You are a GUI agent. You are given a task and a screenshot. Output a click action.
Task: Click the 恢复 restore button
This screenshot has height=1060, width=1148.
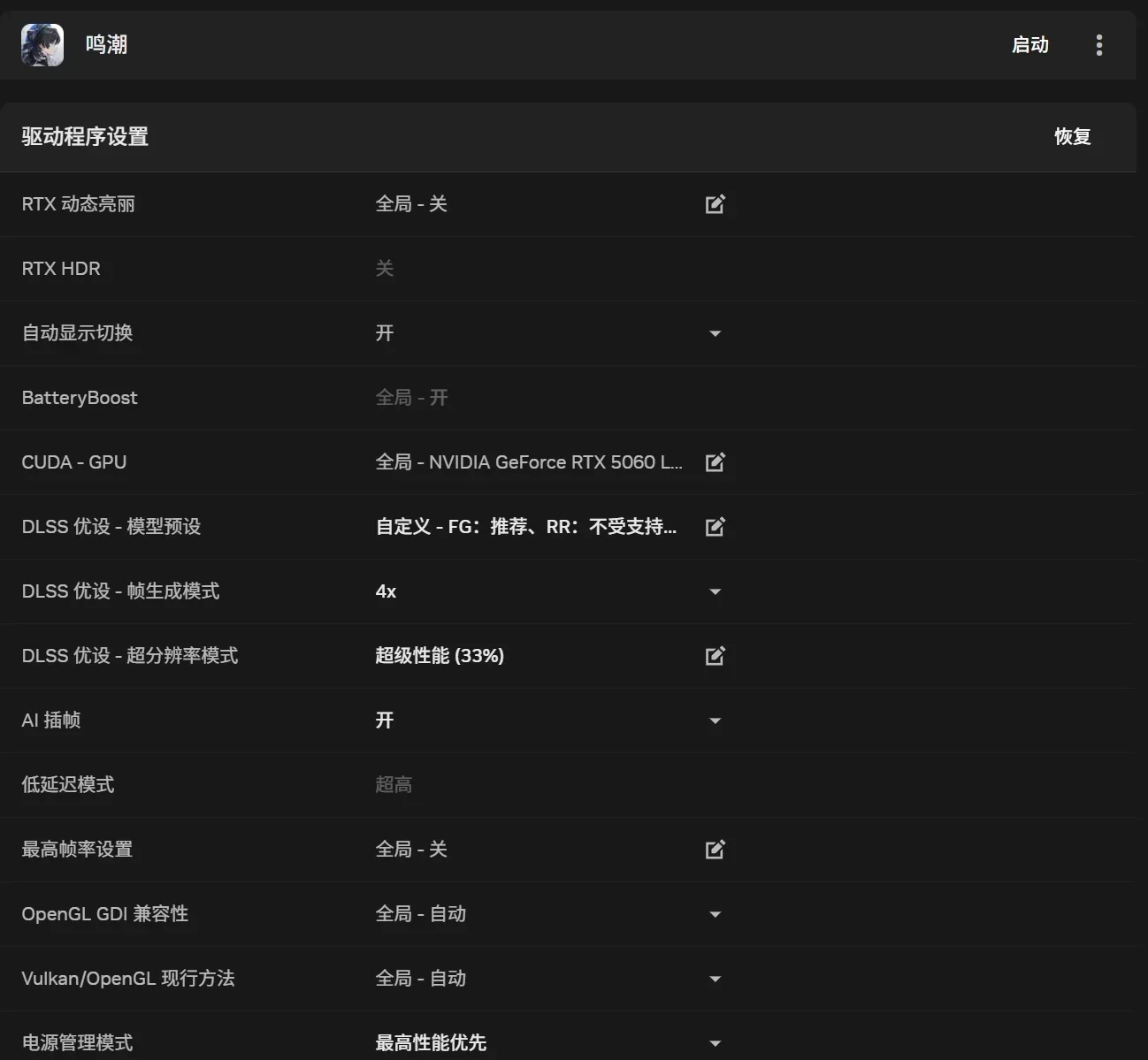point(1073,137)
